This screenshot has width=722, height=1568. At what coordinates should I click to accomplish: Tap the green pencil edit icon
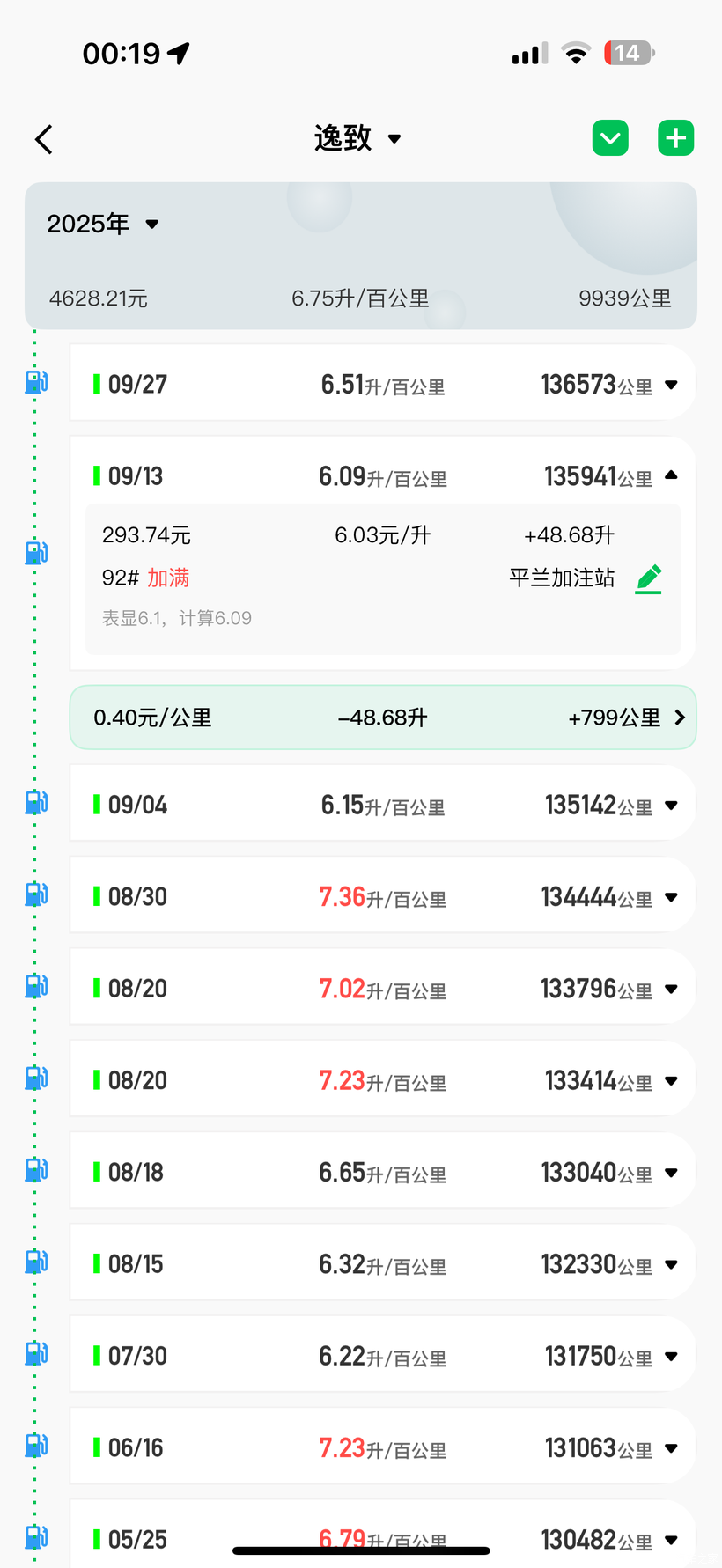pos(649,578)
